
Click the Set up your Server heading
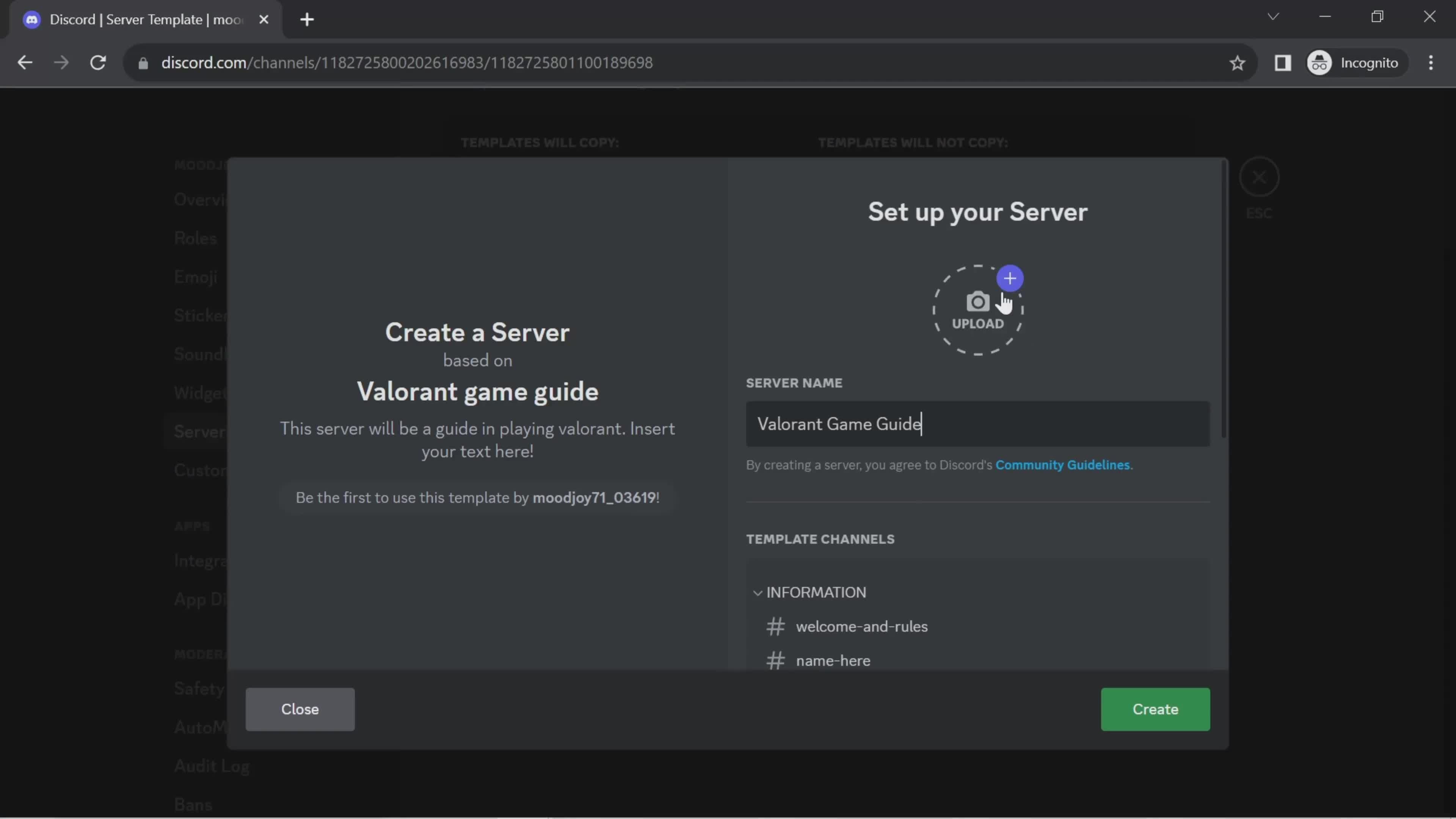[x=978, y=212]
